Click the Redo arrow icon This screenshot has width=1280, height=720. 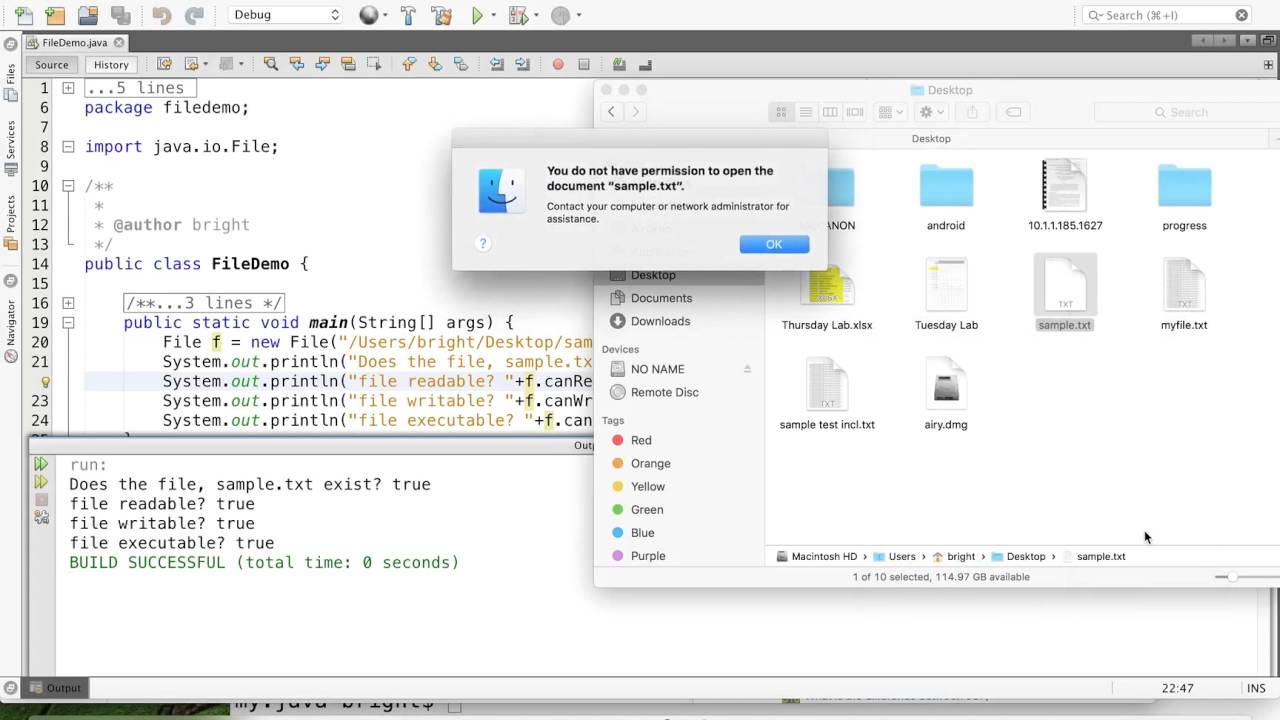pos(194,15)
